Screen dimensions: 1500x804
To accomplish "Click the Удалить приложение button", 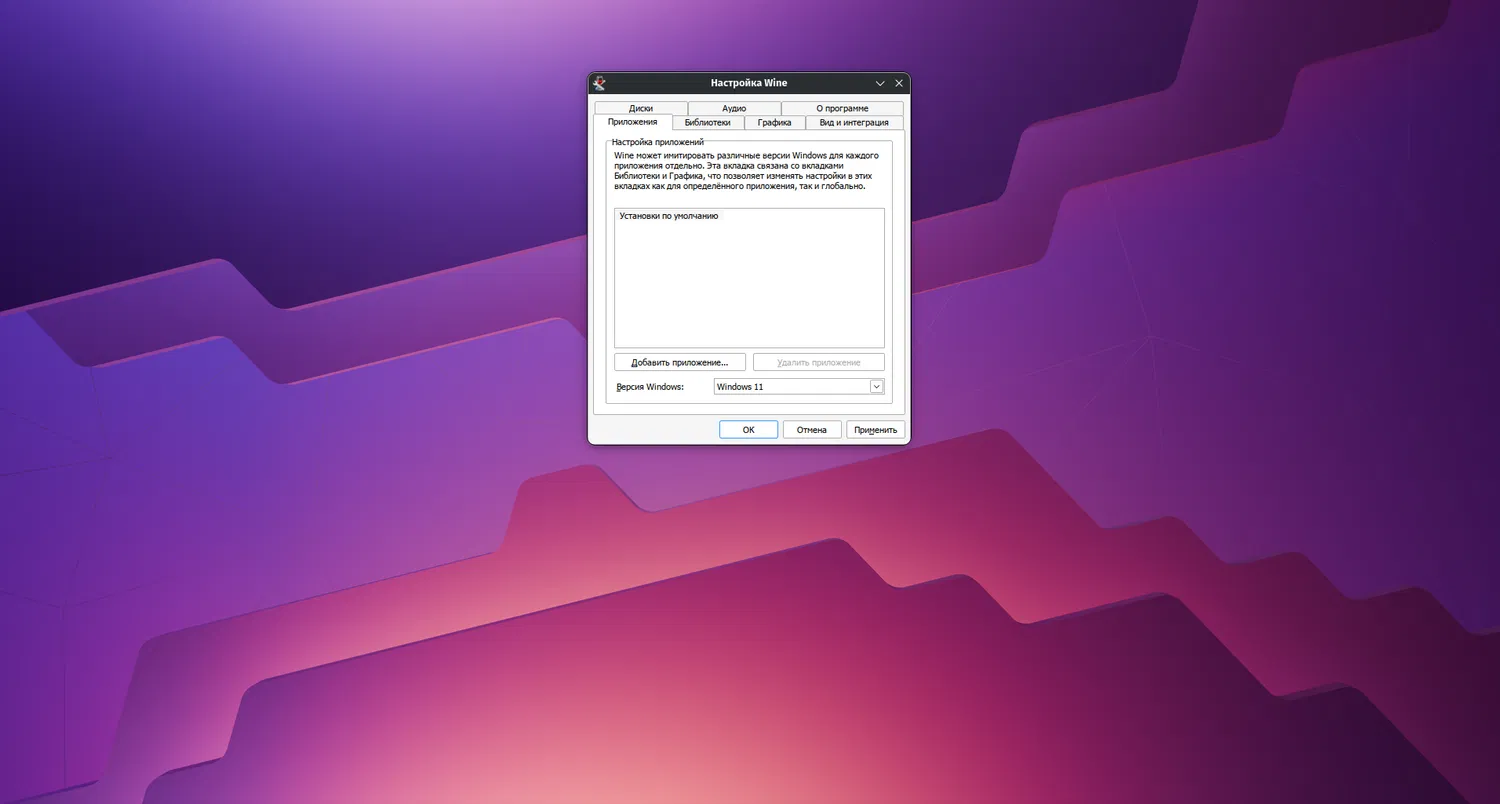I will pyautogui.click(x=817, y=362).
